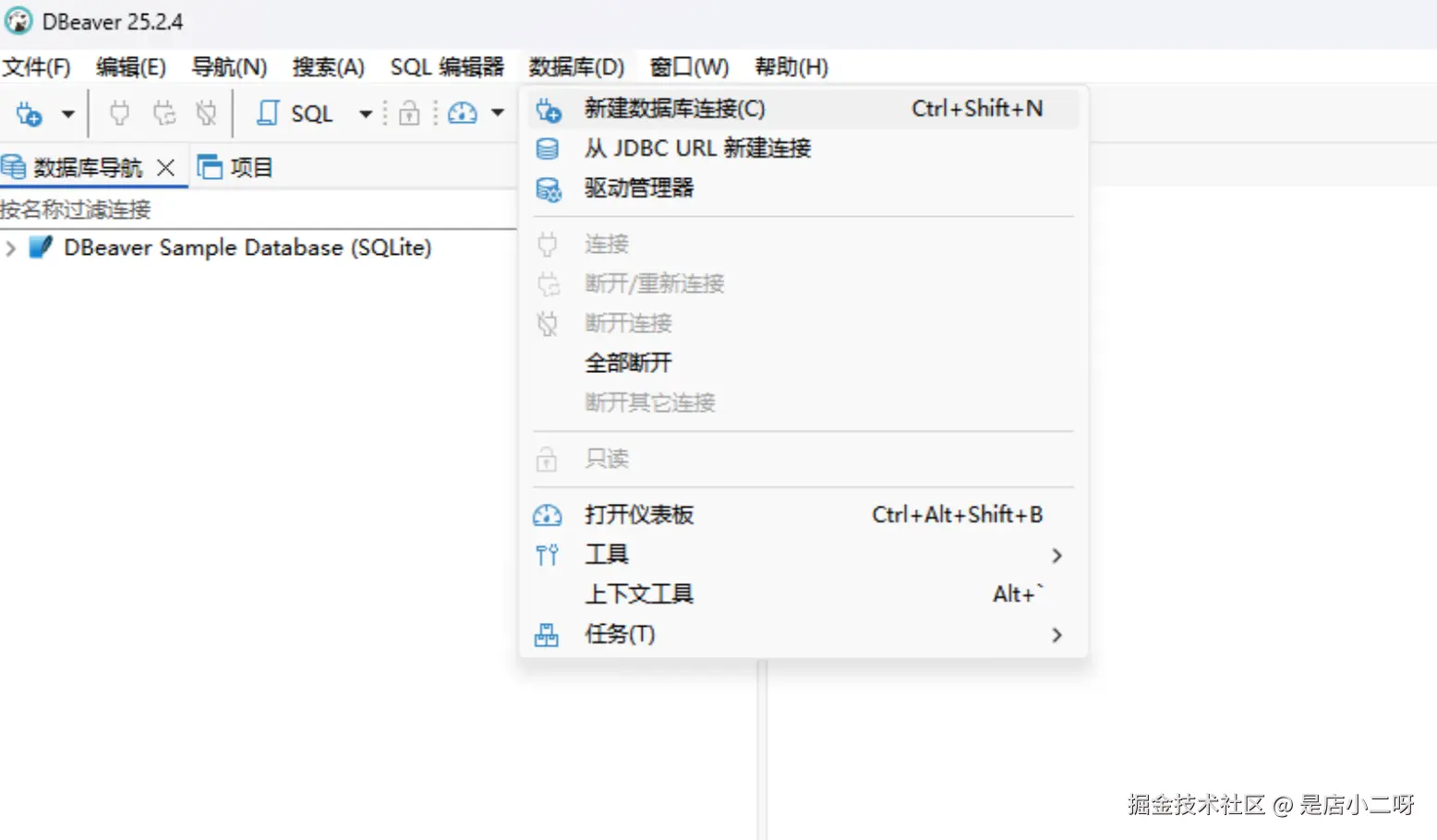Open the 导航(N) menu
Image resolution: width=1437 pixels, height=840 pixels.
(229, 67)
